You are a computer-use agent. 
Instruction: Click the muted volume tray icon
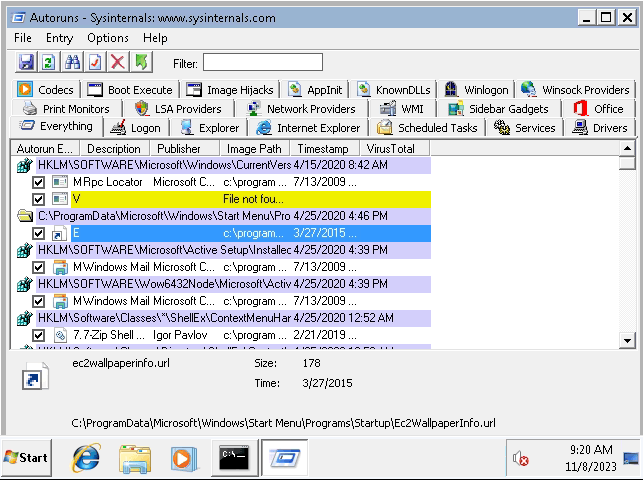(x=520, y=458)
